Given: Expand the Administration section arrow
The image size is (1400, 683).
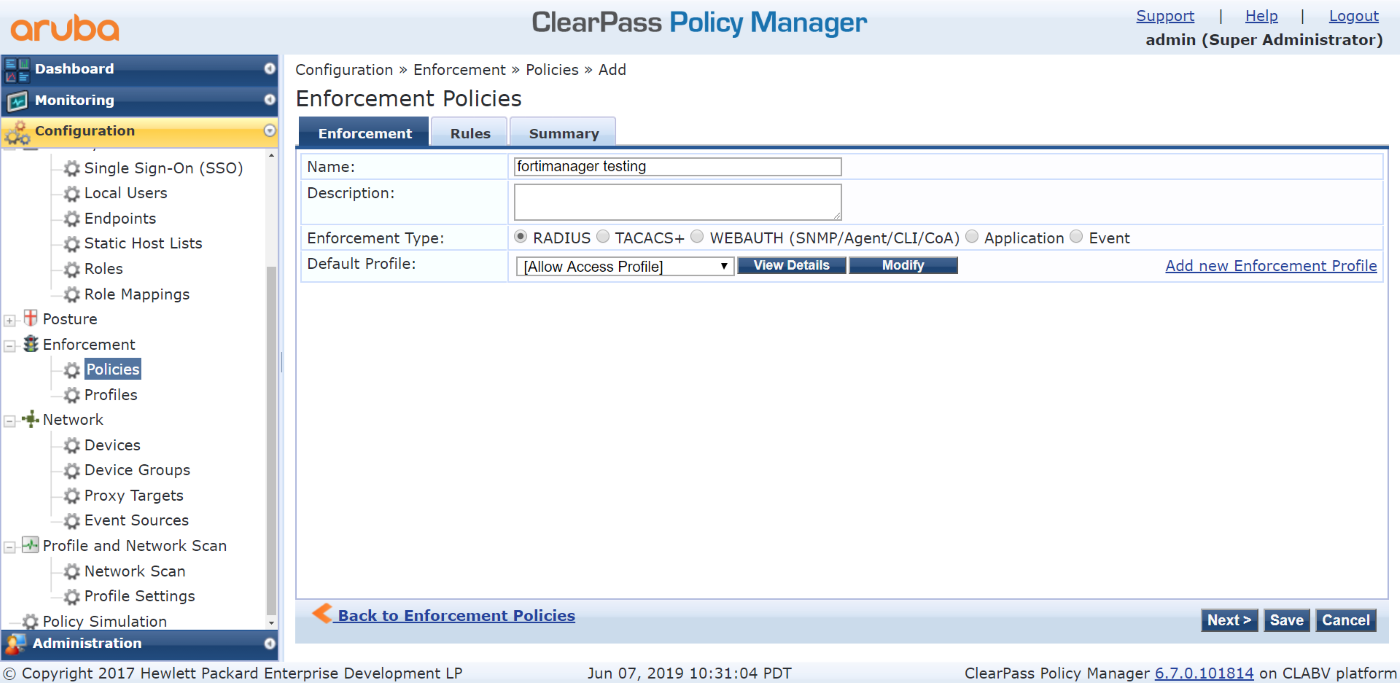Looking at the screenshot, I should (x=269, y=644).
